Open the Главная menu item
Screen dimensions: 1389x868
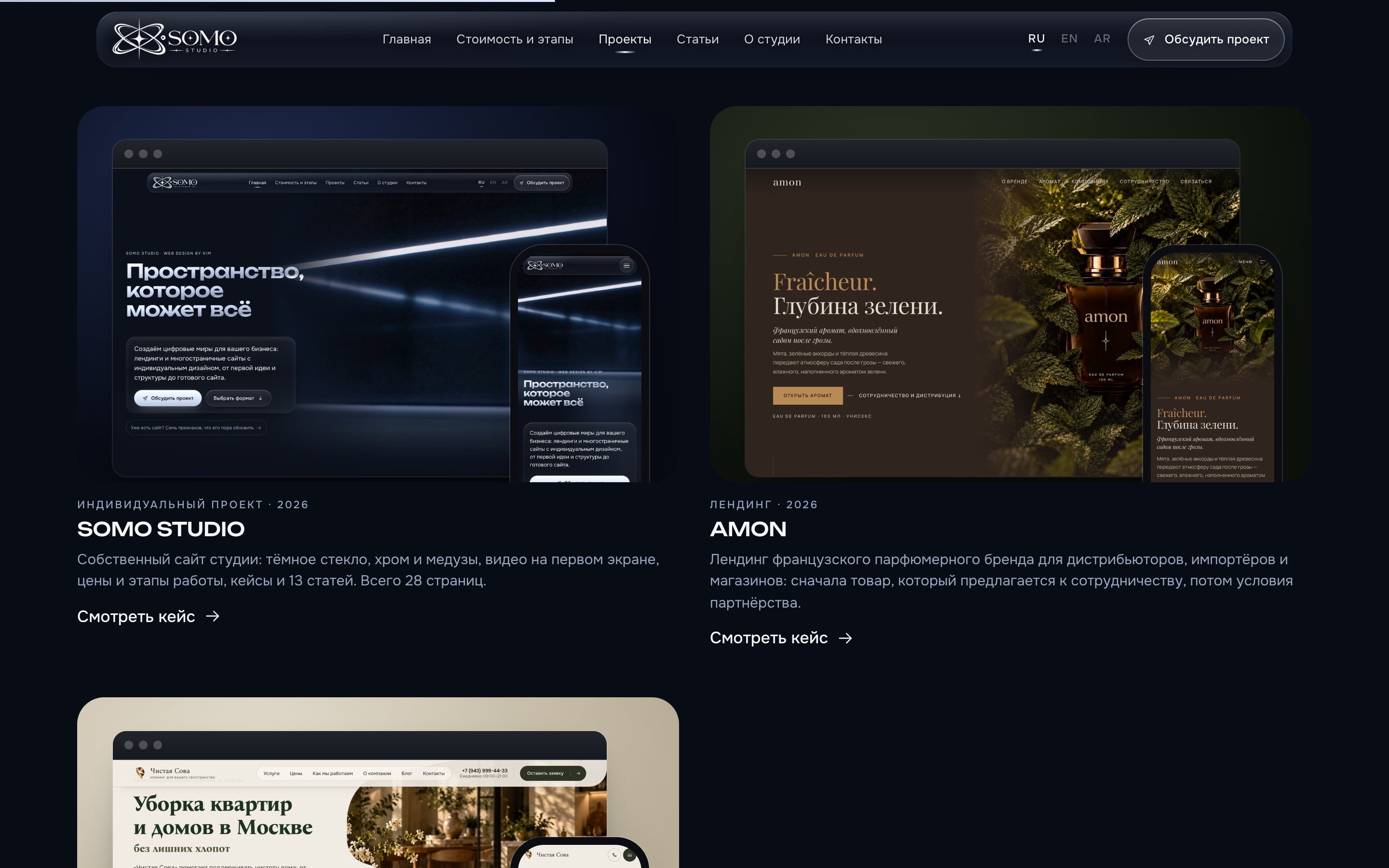click(x=407, y=39)
